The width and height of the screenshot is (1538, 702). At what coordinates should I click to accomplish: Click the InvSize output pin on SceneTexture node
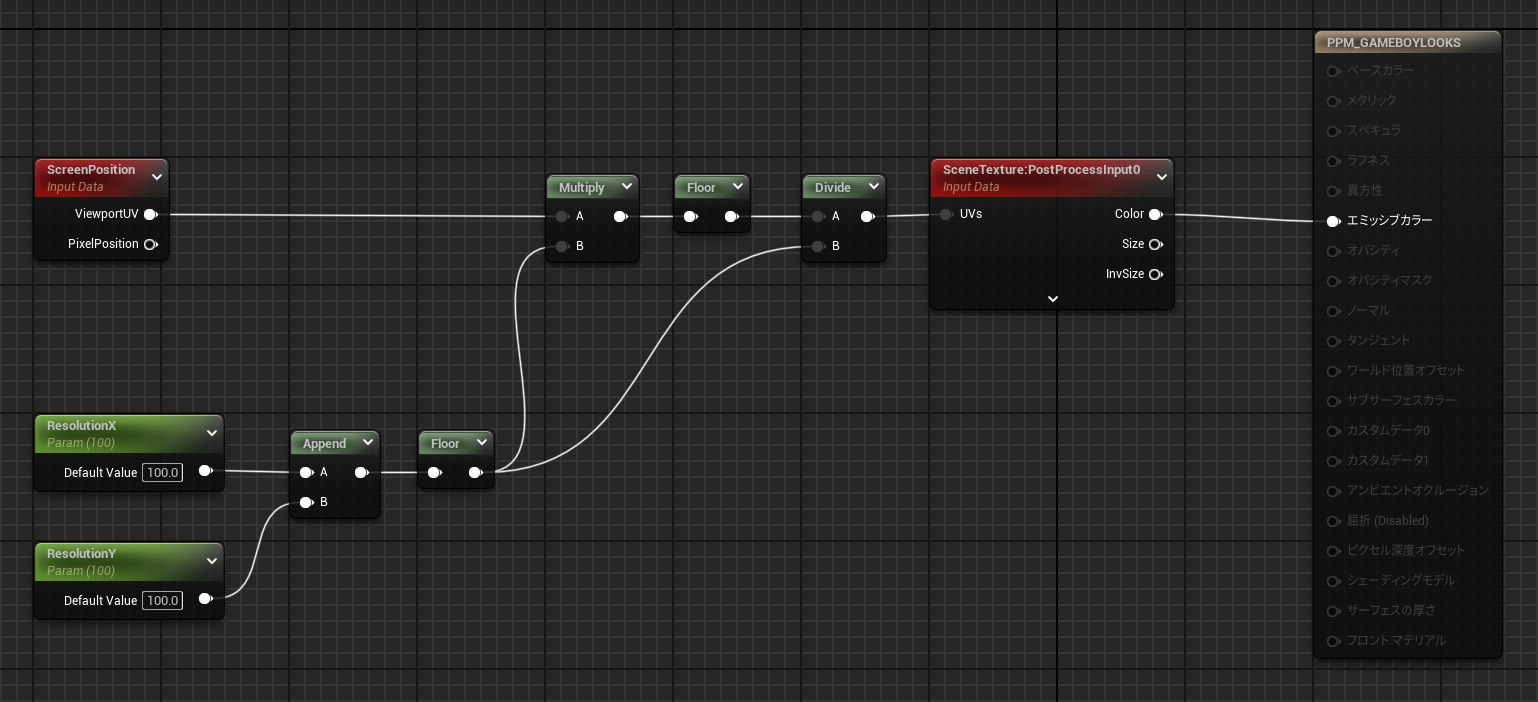pos(1156,274)
